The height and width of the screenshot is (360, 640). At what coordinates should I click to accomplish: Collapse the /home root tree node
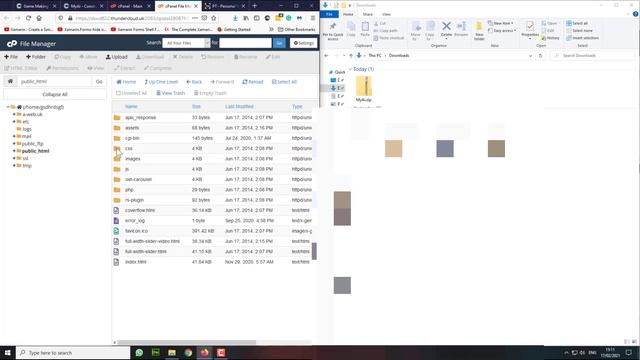click(x=8, y=107)
